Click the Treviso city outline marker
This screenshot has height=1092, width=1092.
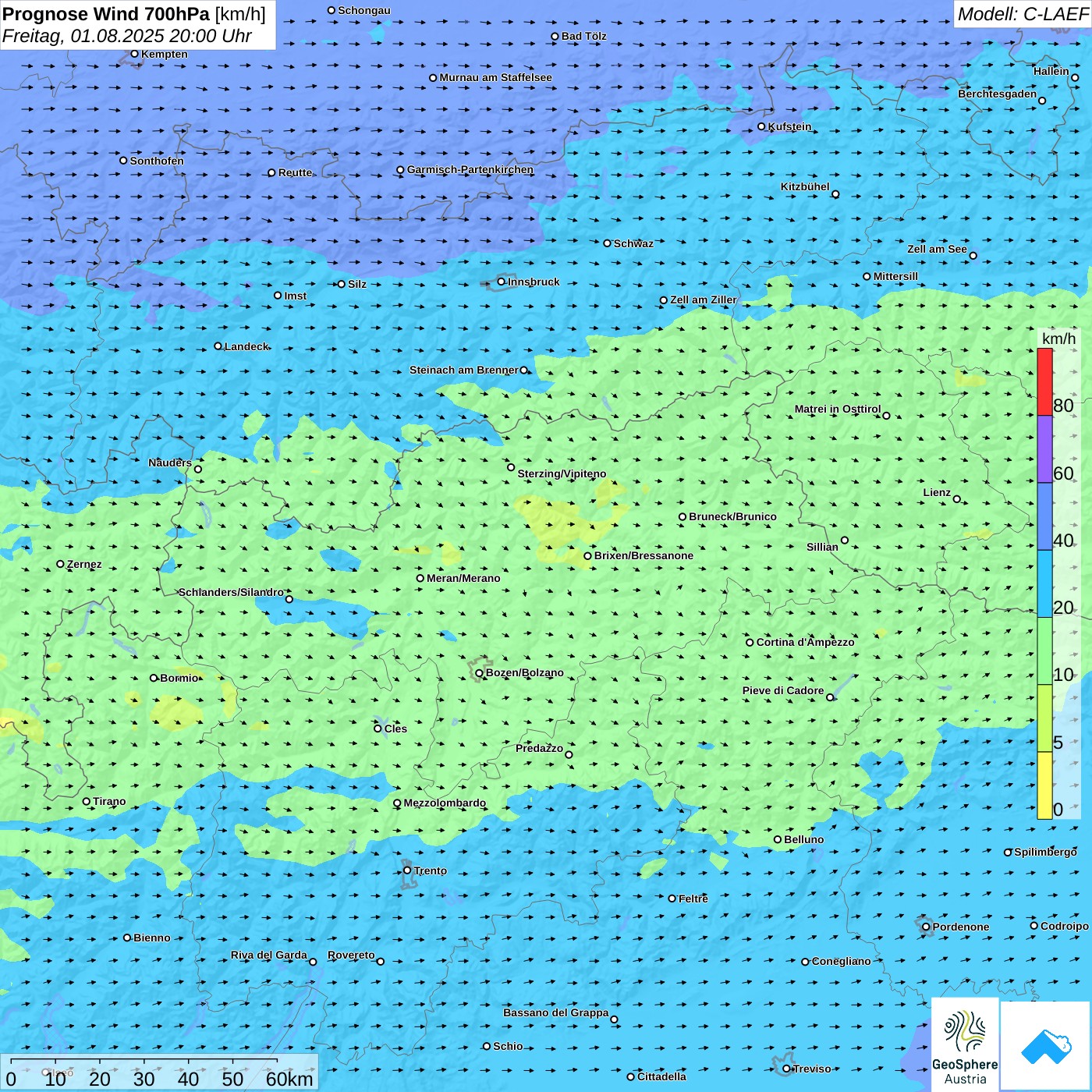point(786,1069)
